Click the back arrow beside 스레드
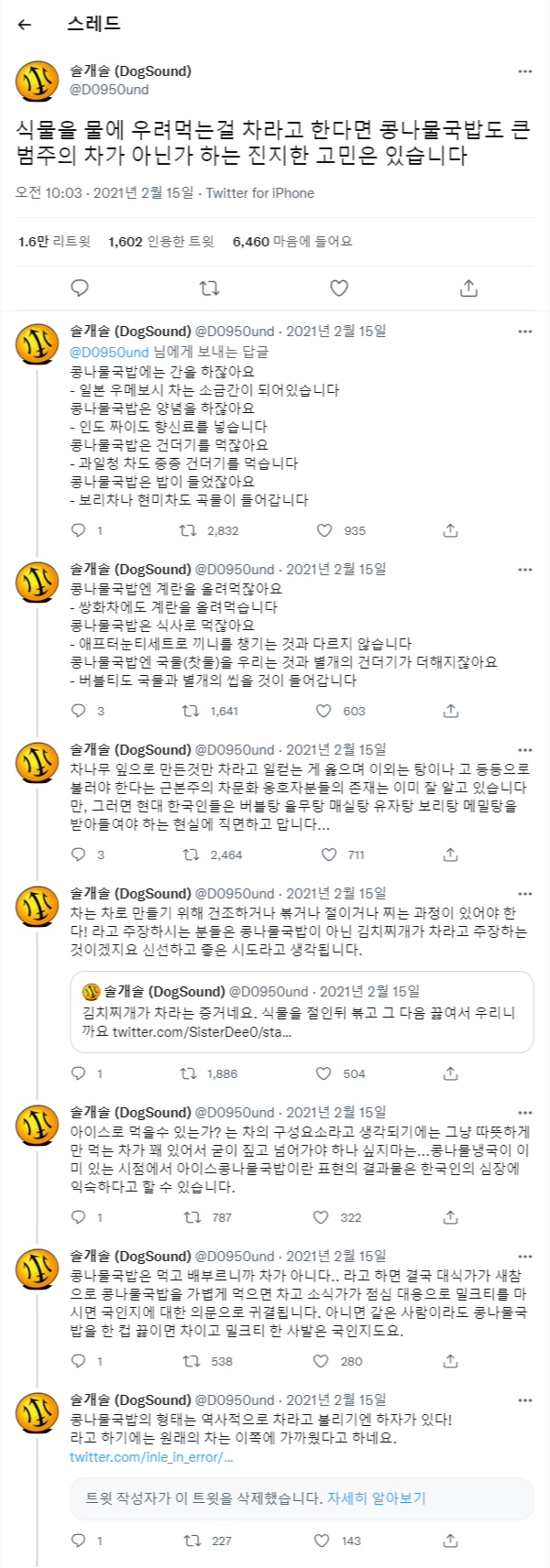 (x=25, y=25)
